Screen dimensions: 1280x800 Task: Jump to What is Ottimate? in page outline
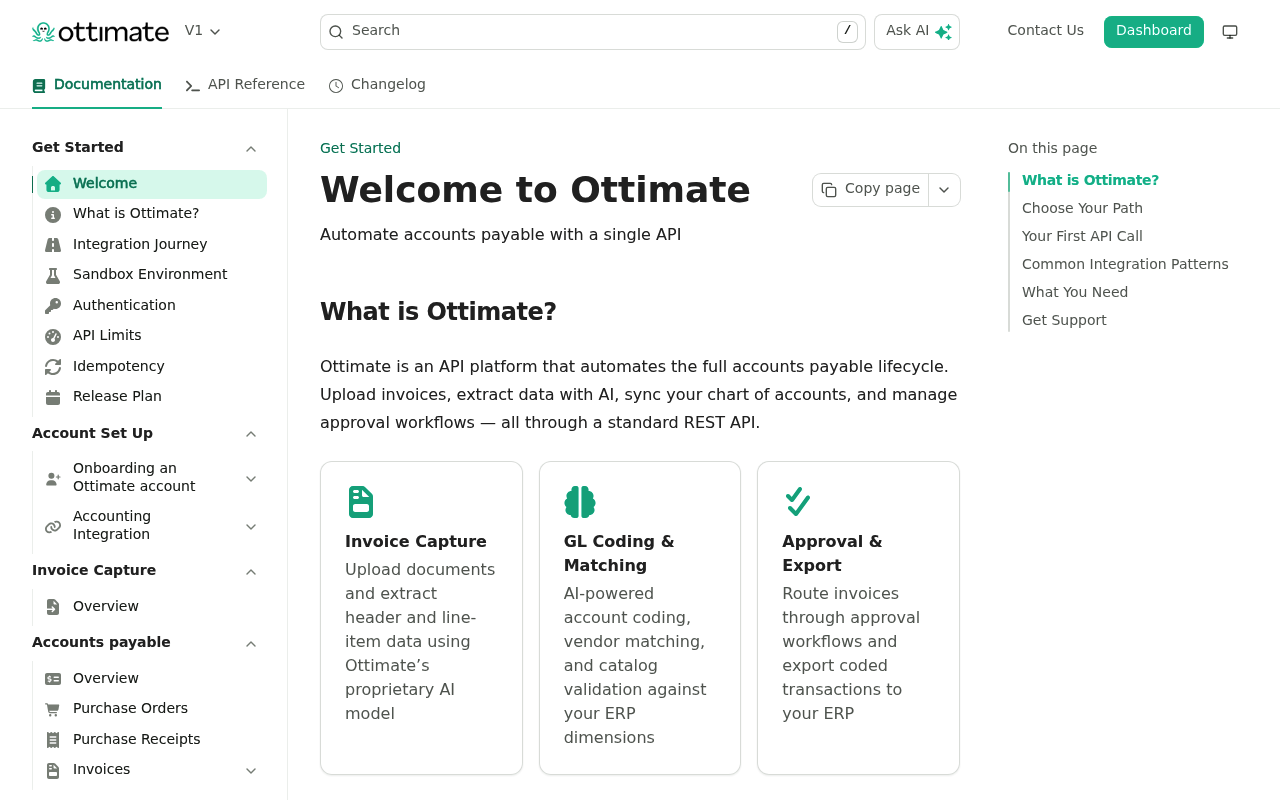point(1090,180)
